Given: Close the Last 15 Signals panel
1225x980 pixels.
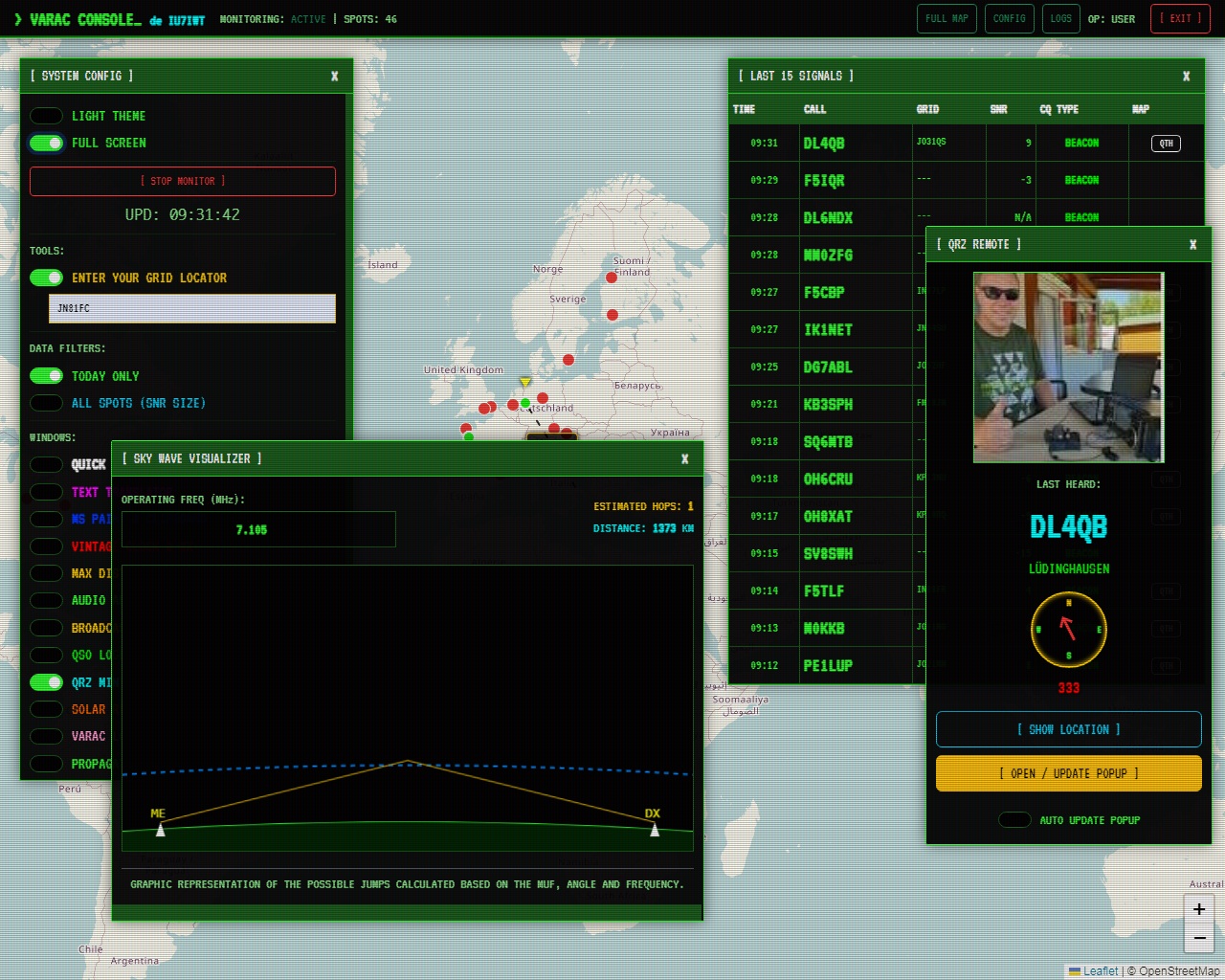Looking at the screenshot, I should pyautogui.click(x=1186, y=77).
